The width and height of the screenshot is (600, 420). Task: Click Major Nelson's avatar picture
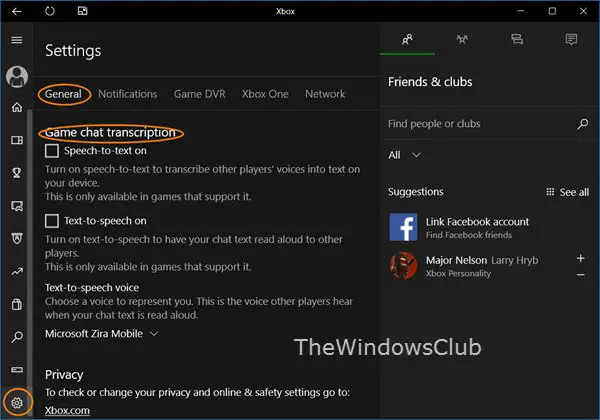403,266
